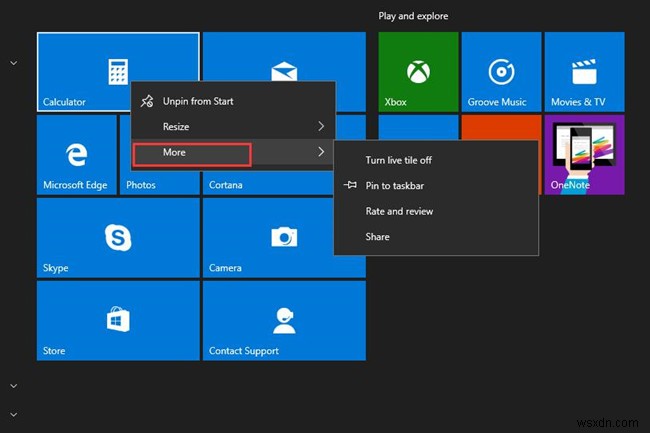
Task: Click the Cortana tile label
Action: [x=226, y=185]
